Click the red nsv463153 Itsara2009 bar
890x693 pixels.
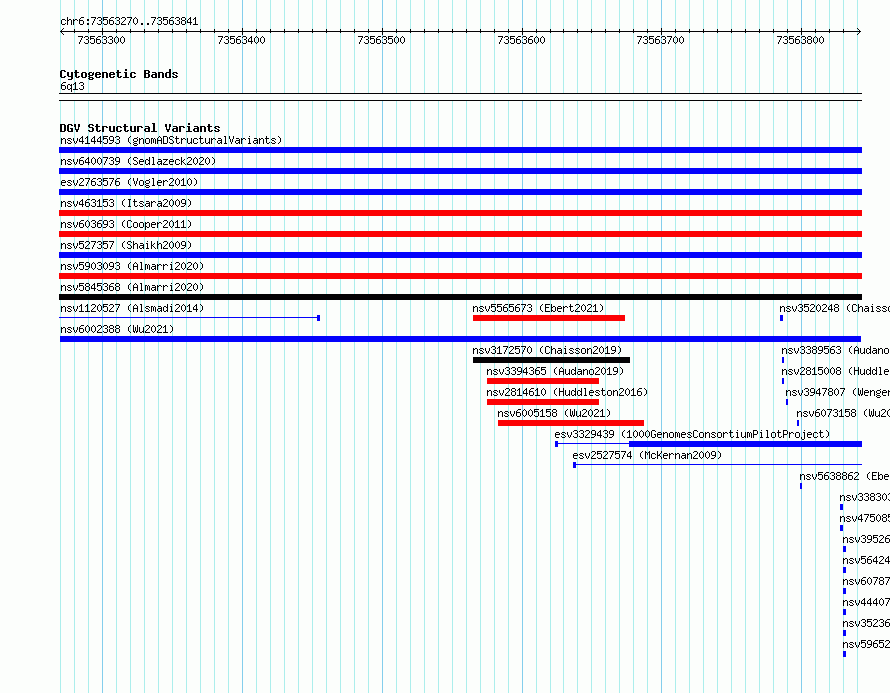click(x=460, y=213)
